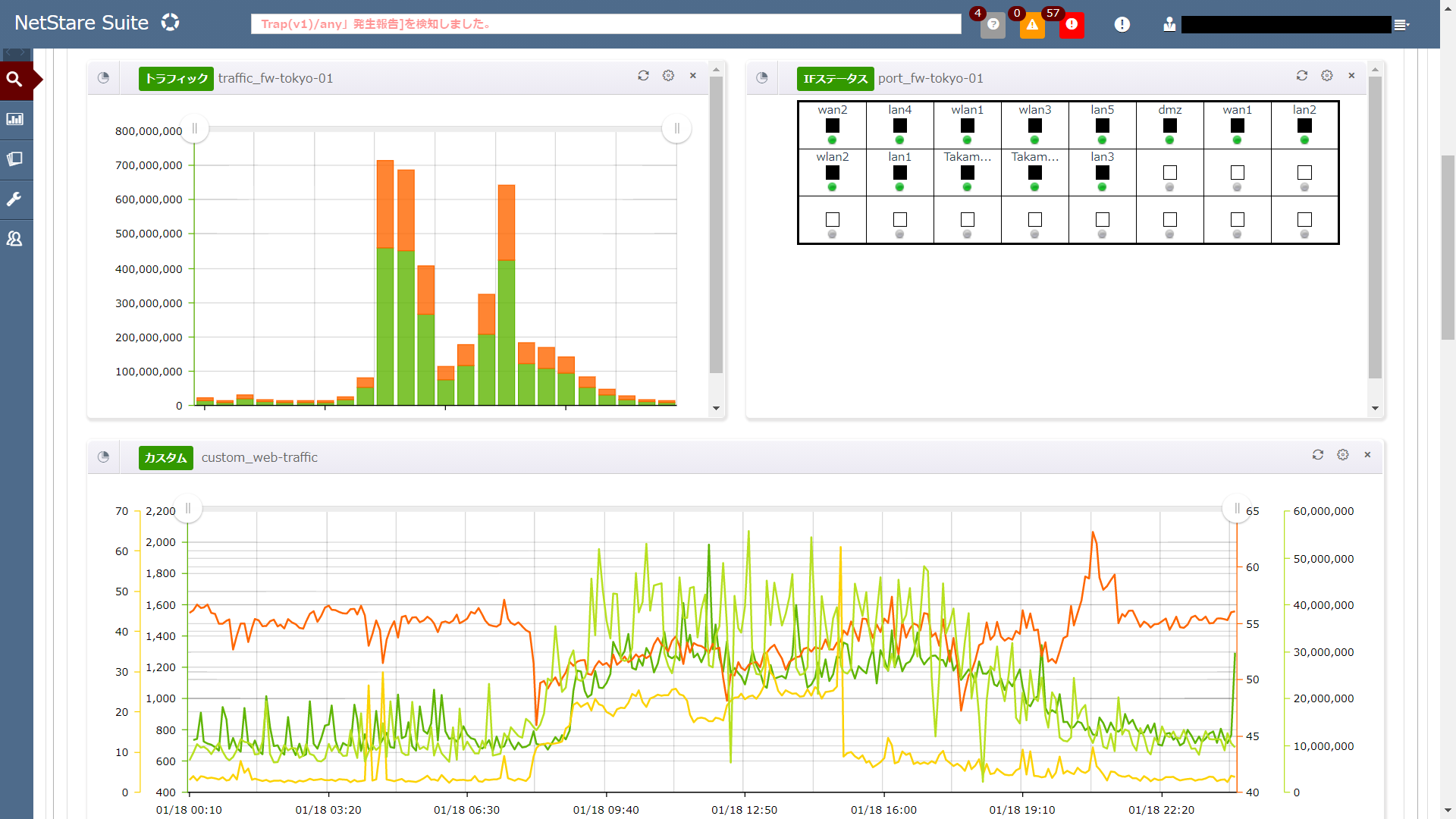Select the lan5 interface port

1103,125
